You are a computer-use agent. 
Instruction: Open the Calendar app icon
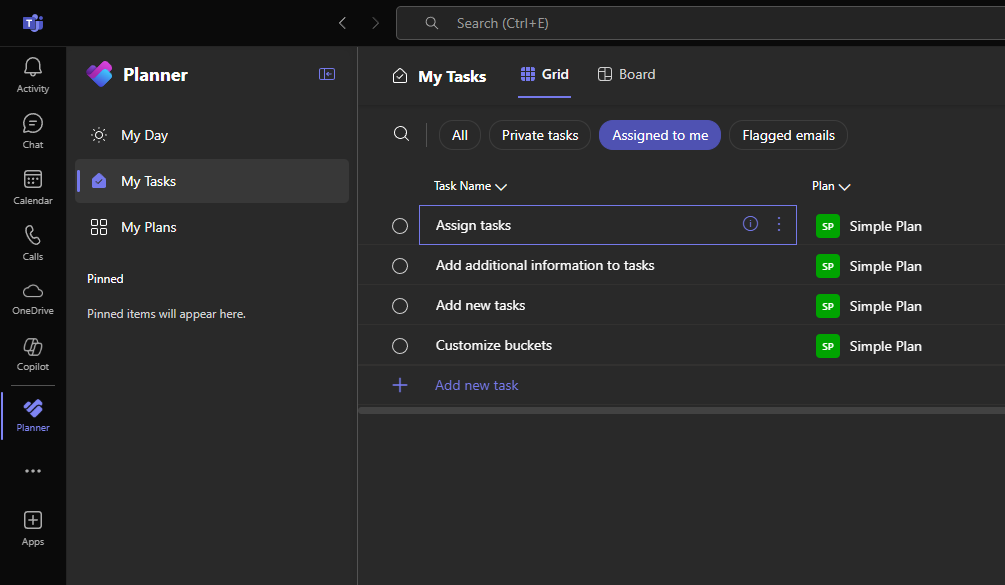coord(33,186)
